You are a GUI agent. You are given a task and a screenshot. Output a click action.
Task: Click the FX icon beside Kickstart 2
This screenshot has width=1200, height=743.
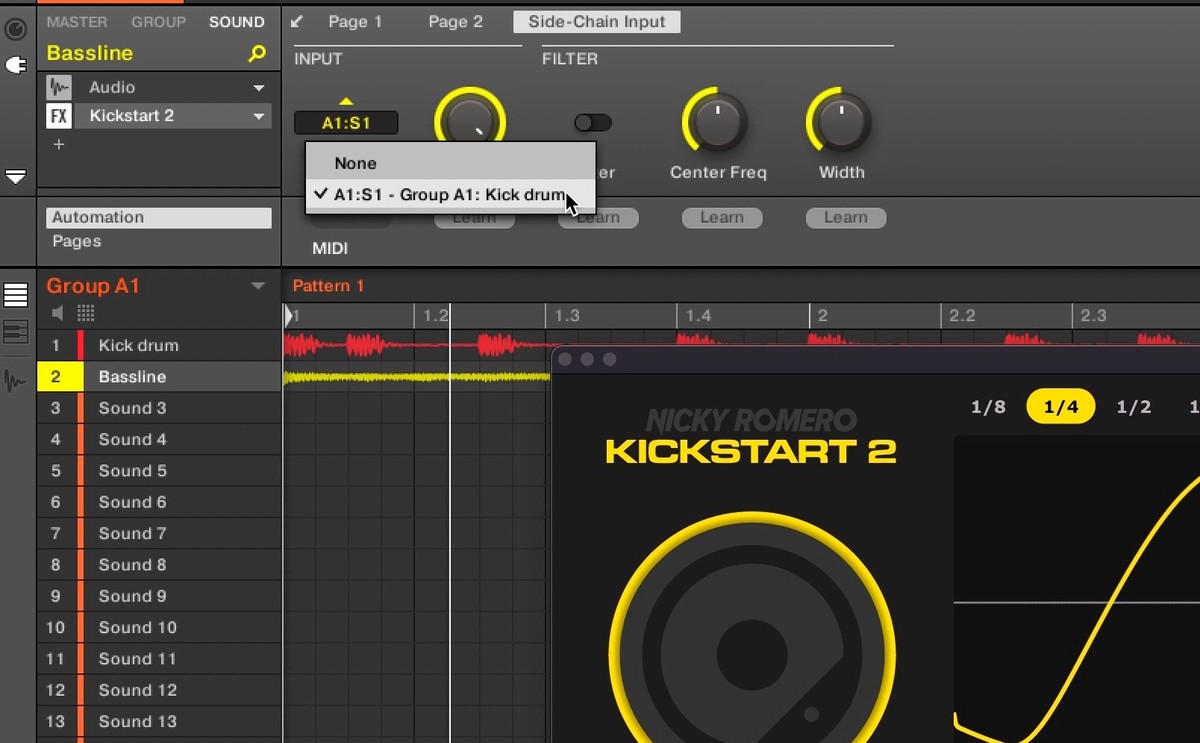[x=59, y=116]
